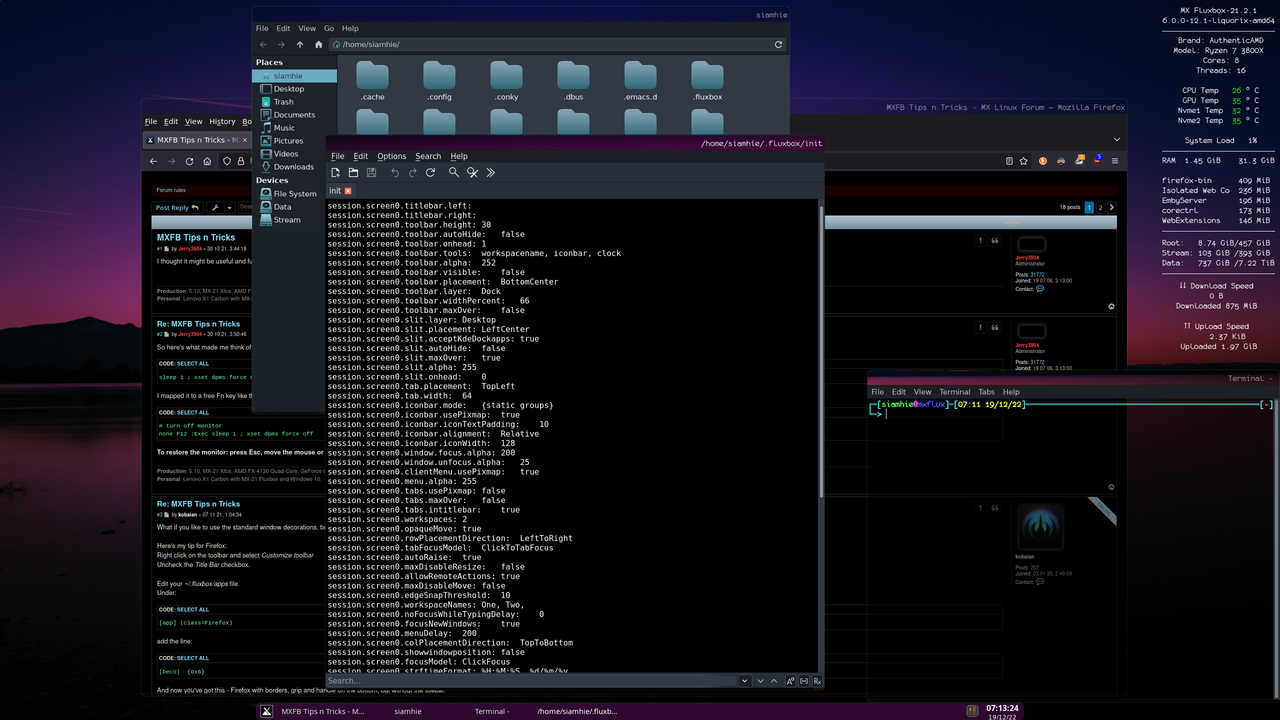Redo icon in the init editor toolbar

[x=412, y=172]
